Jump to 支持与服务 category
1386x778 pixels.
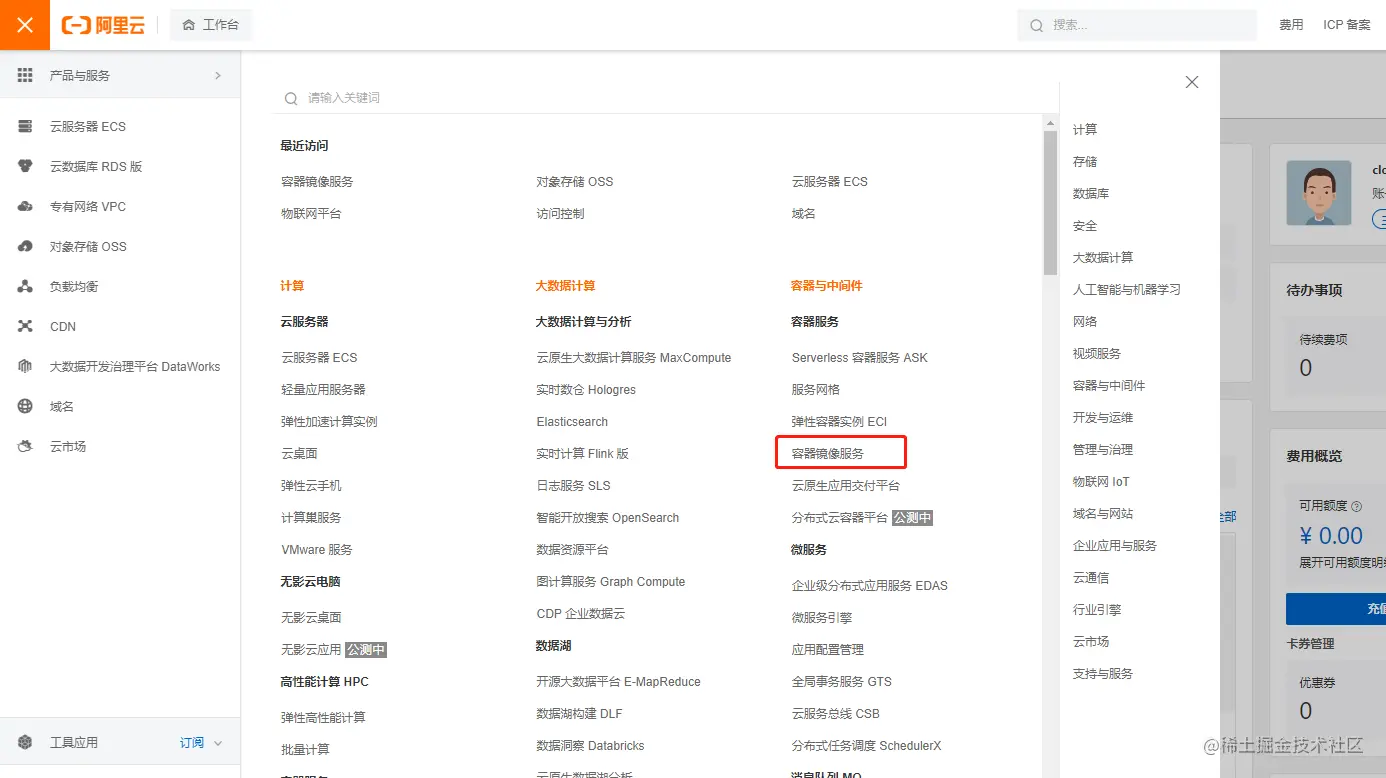1103,674
